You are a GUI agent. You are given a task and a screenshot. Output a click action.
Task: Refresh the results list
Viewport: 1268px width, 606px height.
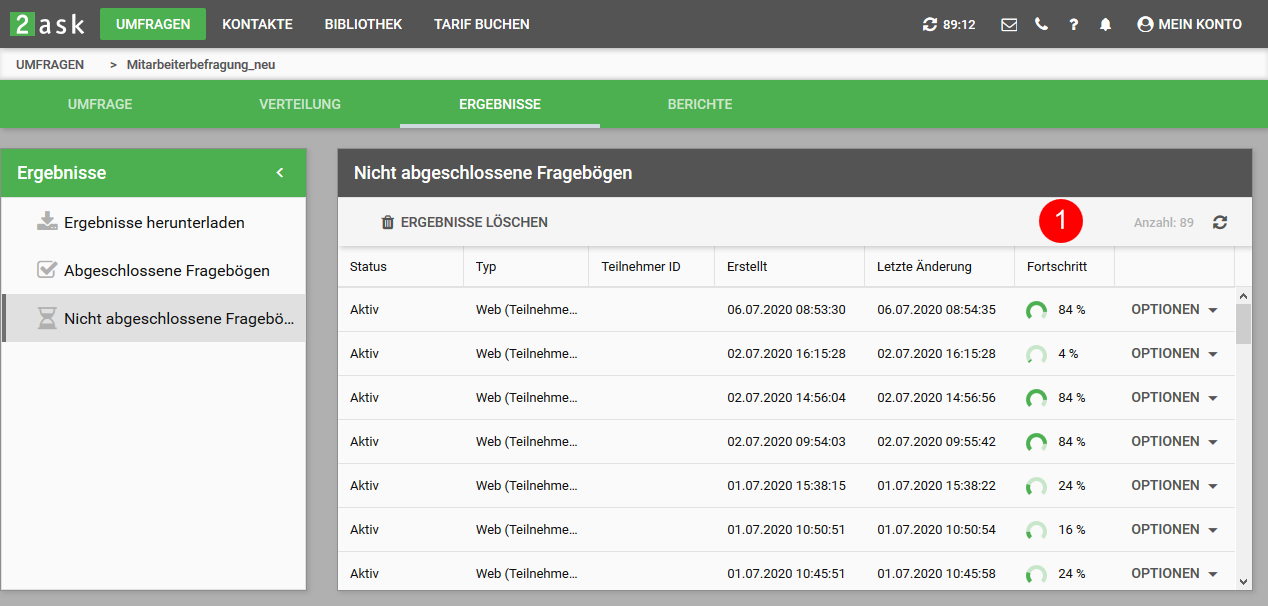pyautogui.click(x=1220, y=222)
